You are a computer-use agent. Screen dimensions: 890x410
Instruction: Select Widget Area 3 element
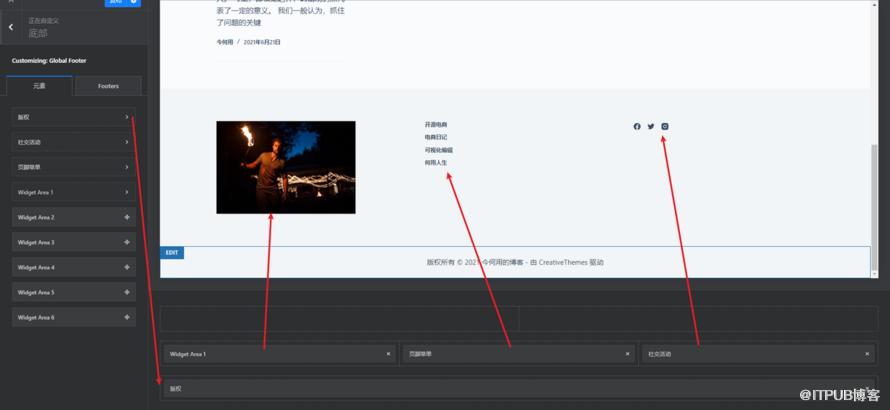[74, 242]
